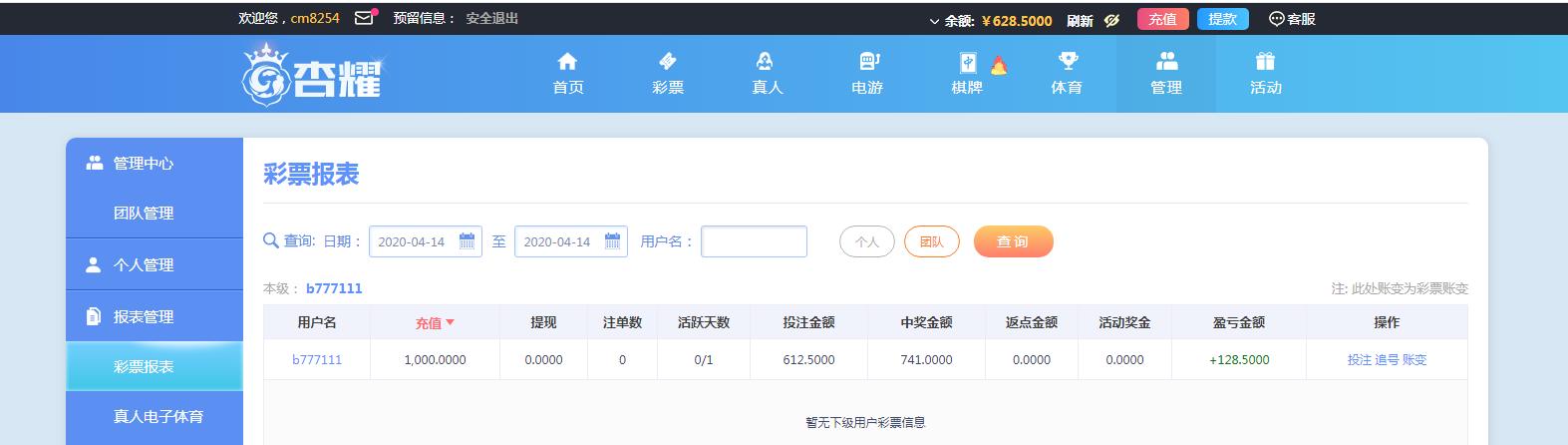Select 个人管理 in sidebar
This screenshot has width=1568, height=445.
155,264
